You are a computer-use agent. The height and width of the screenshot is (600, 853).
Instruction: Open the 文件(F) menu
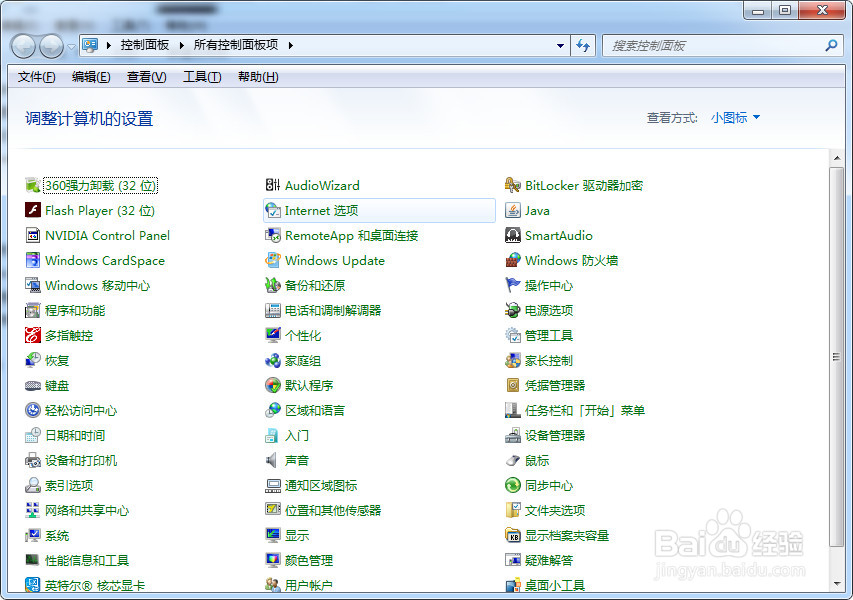coord(36,77)
